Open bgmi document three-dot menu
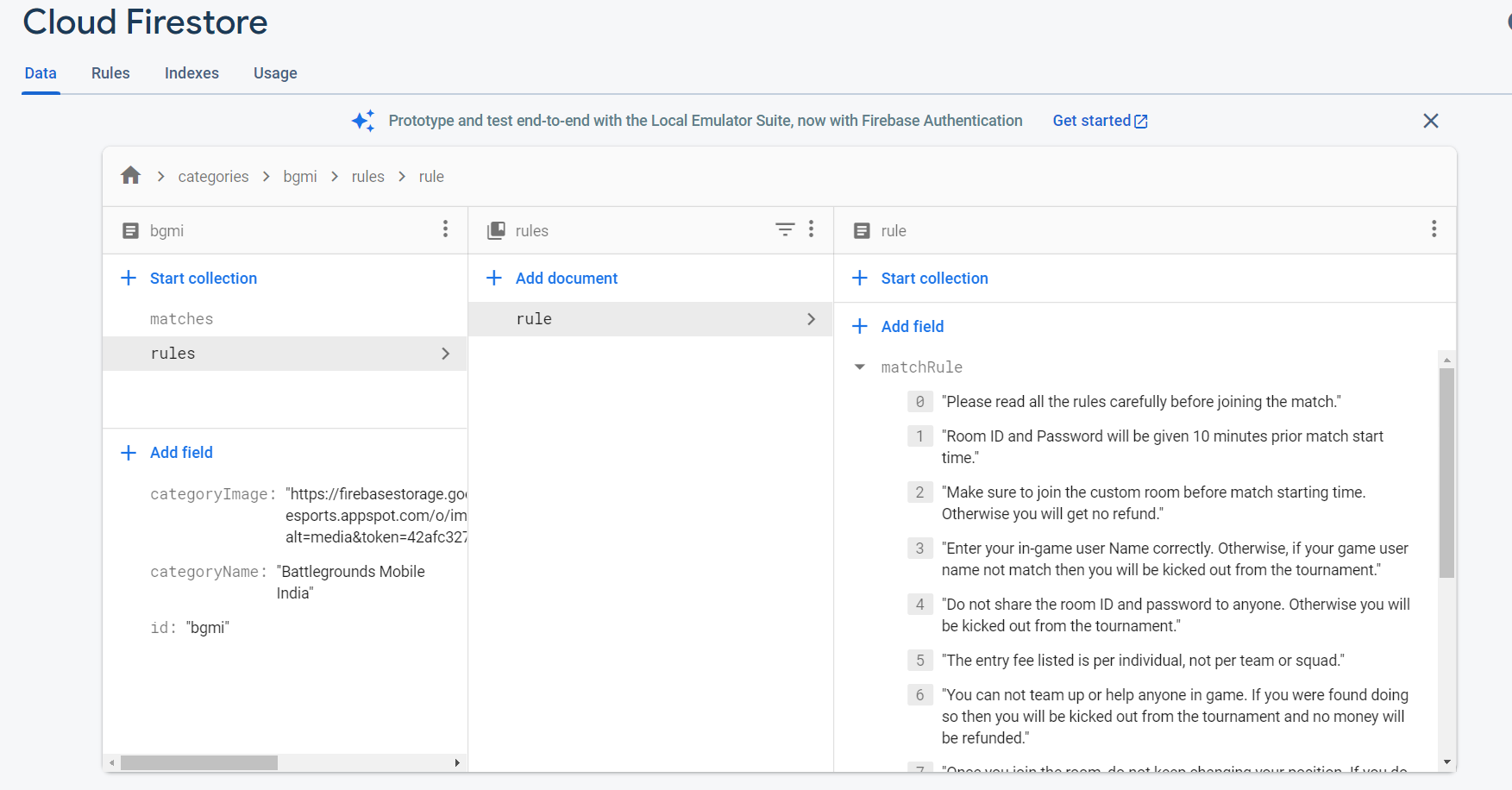The width and height of the screenshot is (1512, 790). click(x=445, y=229)
